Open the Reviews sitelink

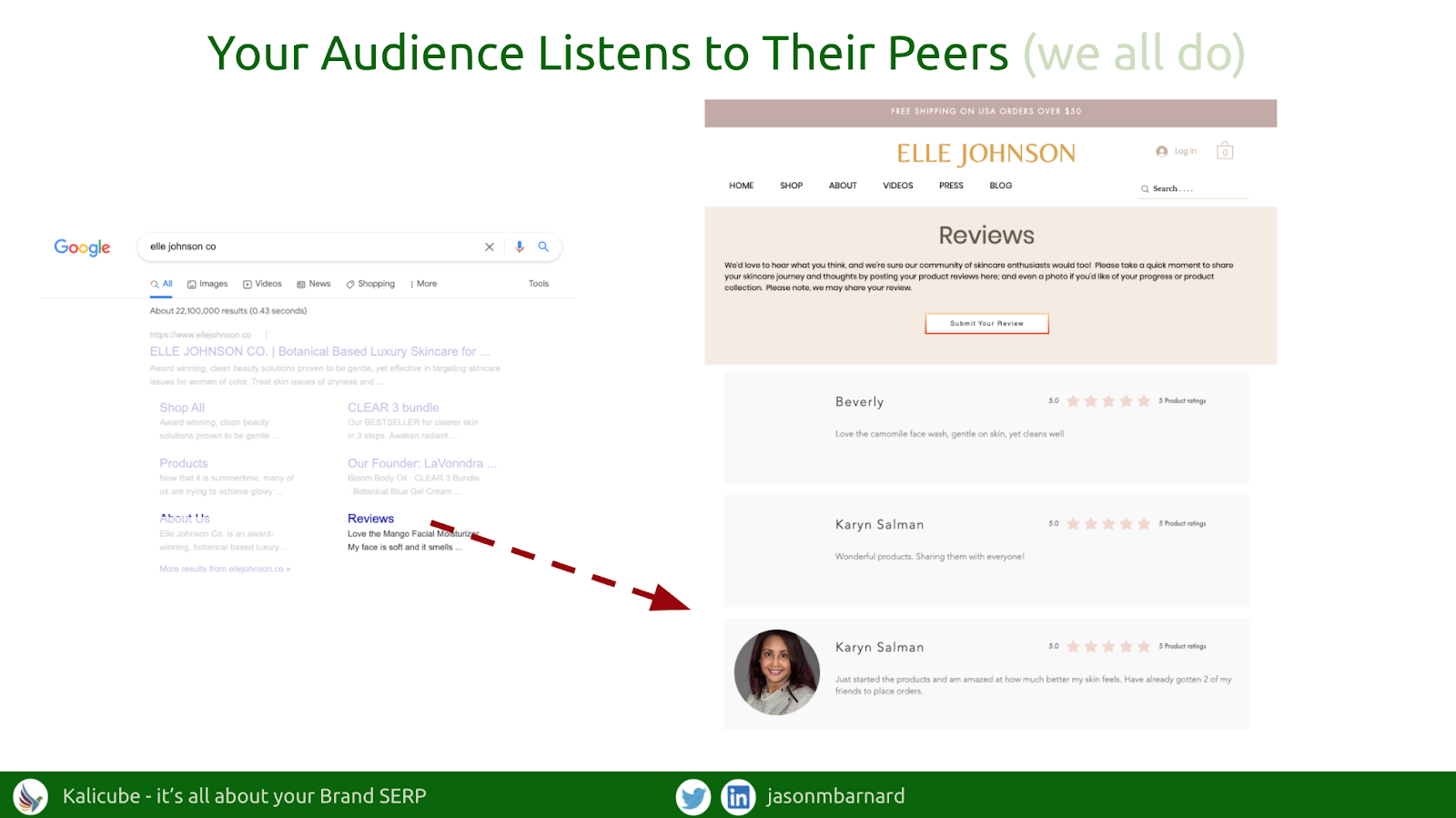[x=370, y=519]
